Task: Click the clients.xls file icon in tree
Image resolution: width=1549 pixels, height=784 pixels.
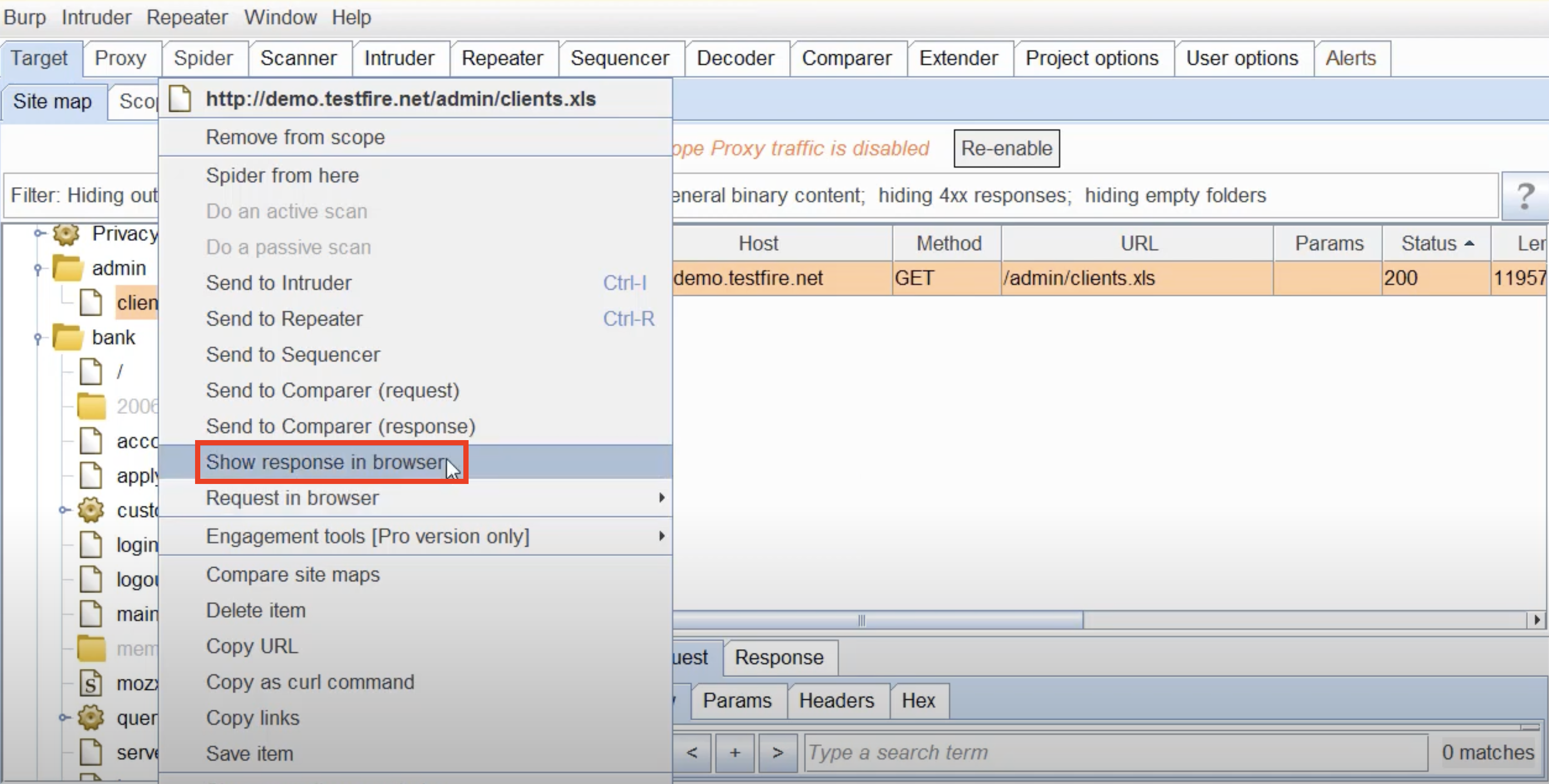Action: tap(91, 303)
